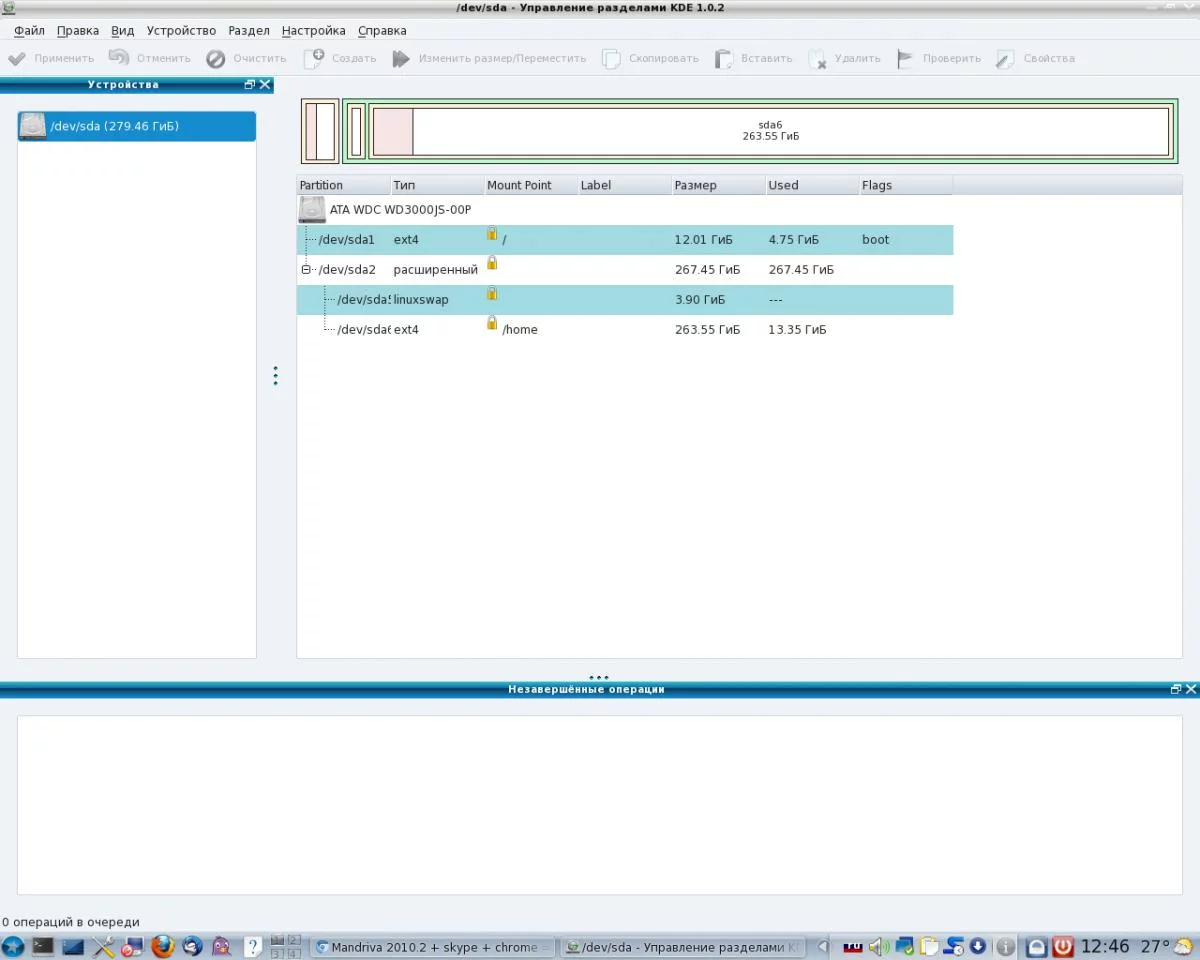The height and width of the screenshot is (960, 1200).
Task: Open the Раздел menu
Action: tap(248, 31)
